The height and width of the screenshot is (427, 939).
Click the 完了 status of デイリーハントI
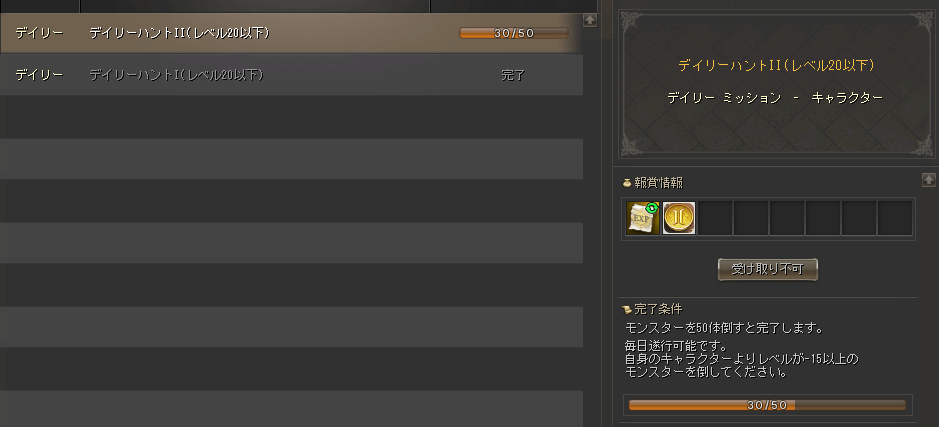pos(513,75)
